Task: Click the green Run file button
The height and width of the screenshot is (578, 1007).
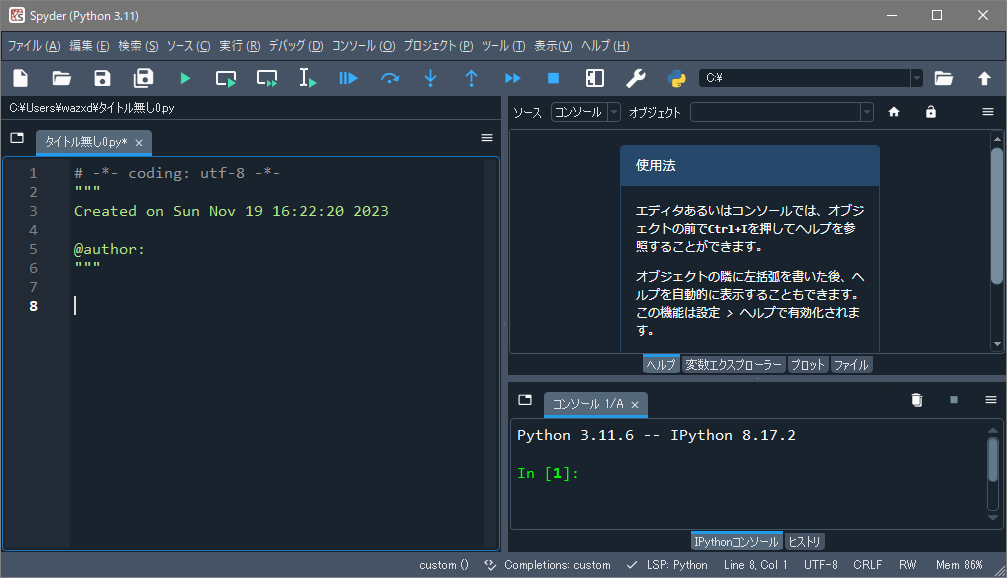Action: (x=185, y=78)
